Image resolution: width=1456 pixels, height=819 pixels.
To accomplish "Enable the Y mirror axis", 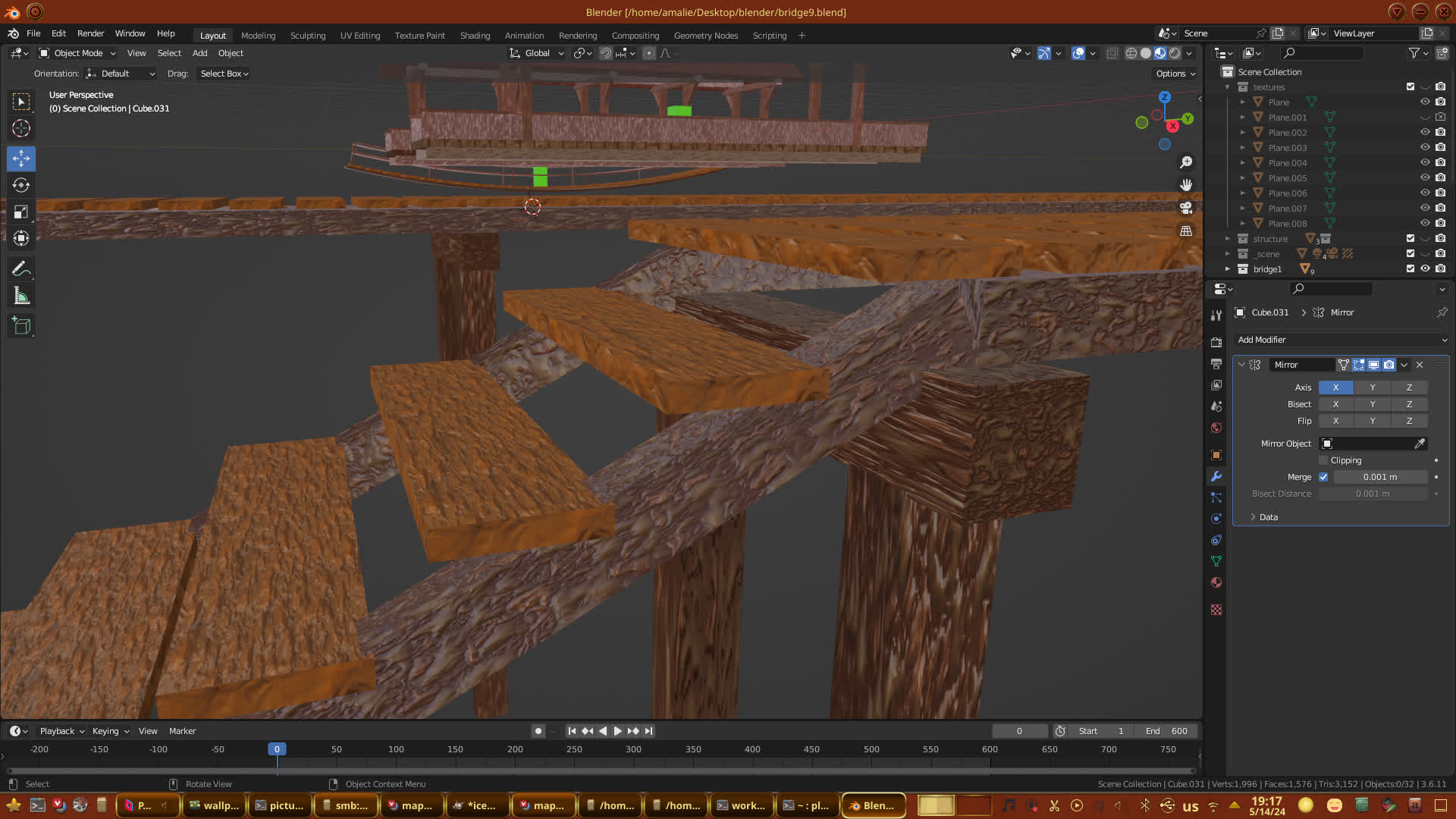I will click(1372, 388).
